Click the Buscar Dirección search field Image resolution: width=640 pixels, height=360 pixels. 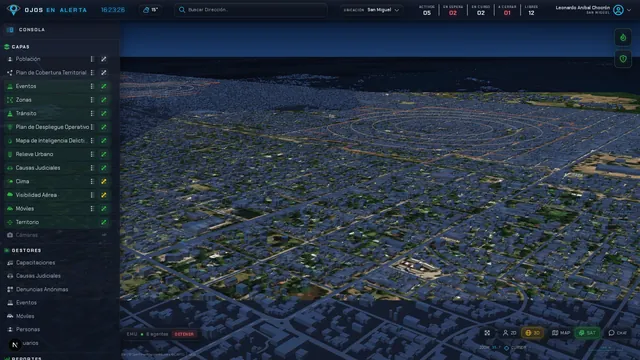(x=251, y=10)
